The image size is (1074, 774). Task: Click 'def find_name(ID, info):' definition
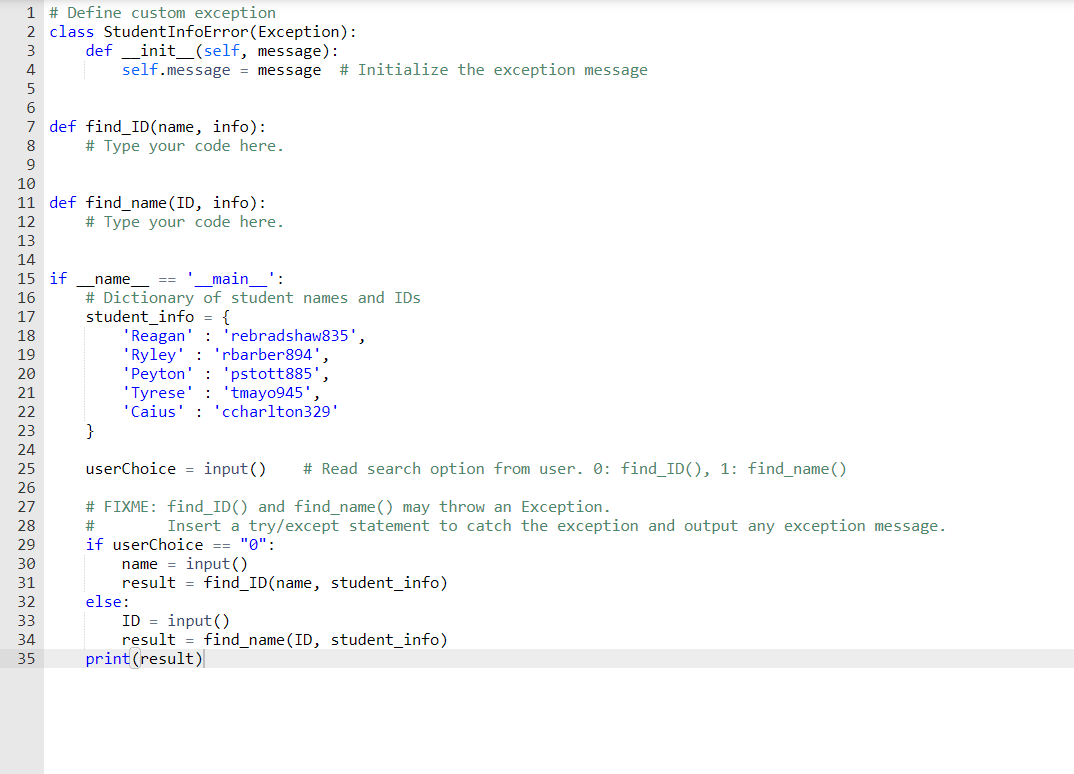[x=158, y=203]
